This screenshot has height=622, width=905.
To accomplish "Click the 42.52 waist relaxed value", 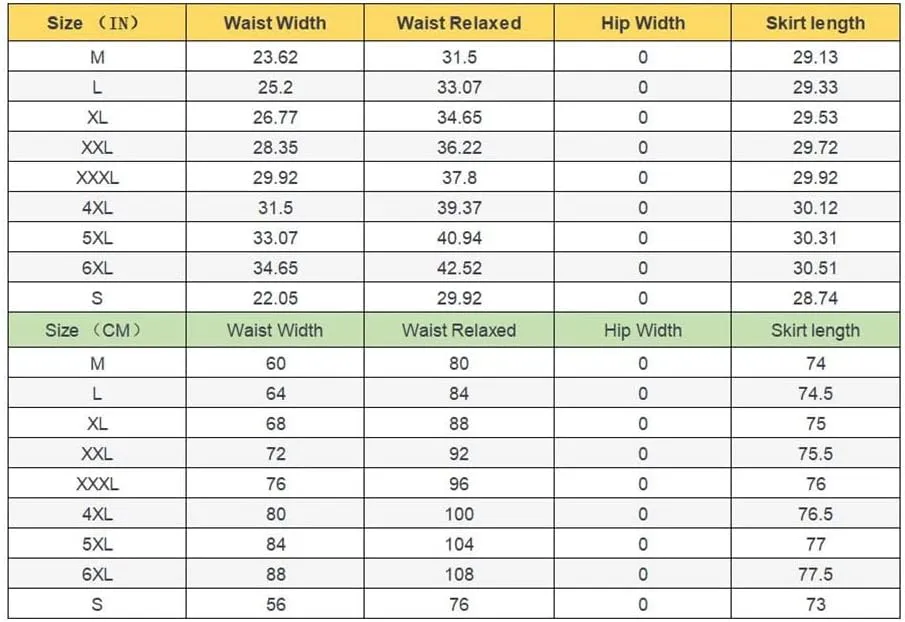I will tap(459, 268).
